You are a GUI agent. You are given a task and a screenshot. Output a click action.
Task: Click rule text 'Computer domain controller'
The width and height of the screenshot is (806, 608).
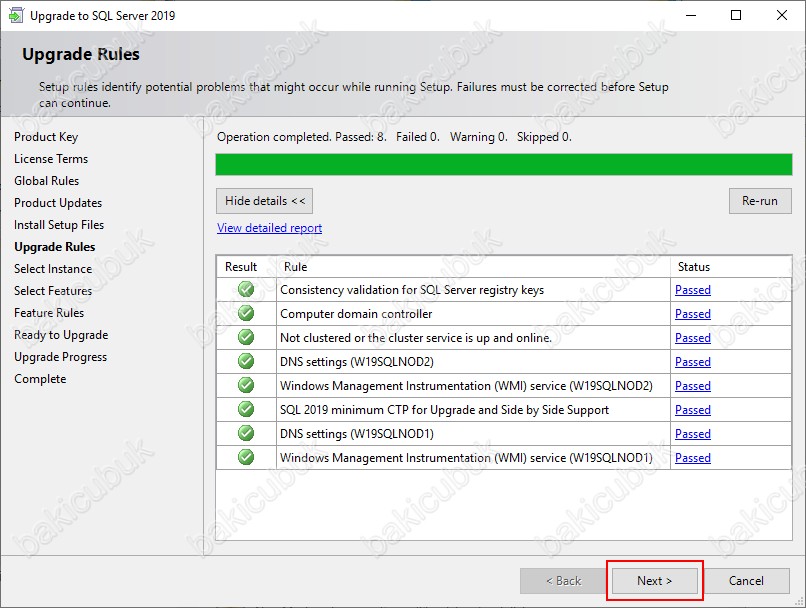click(356, 314)
